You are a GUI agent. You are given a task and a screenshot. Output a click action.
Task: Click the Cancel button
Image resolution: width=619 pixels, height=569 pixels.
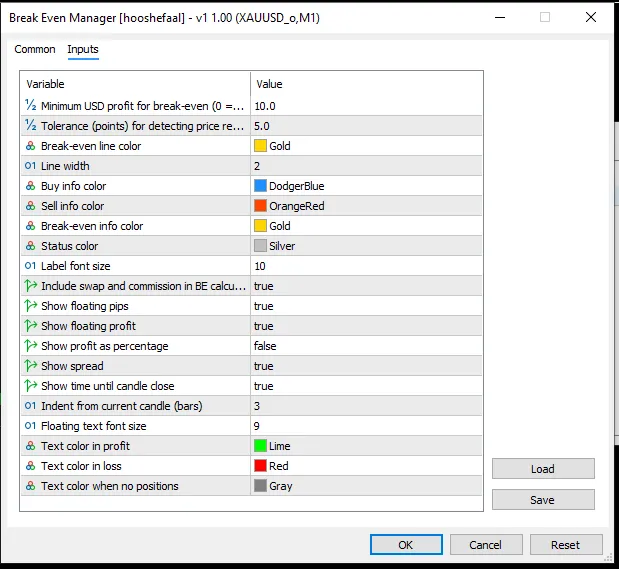coord(486,545)
